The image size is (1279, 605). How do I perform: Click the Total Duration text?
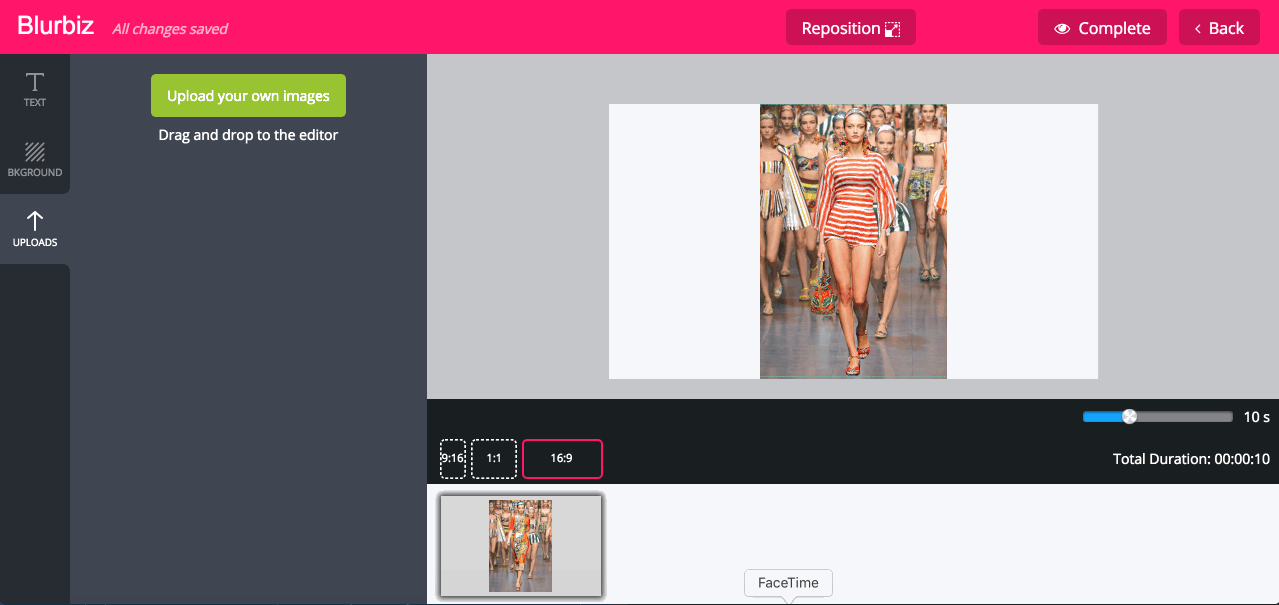(1191, 459)
